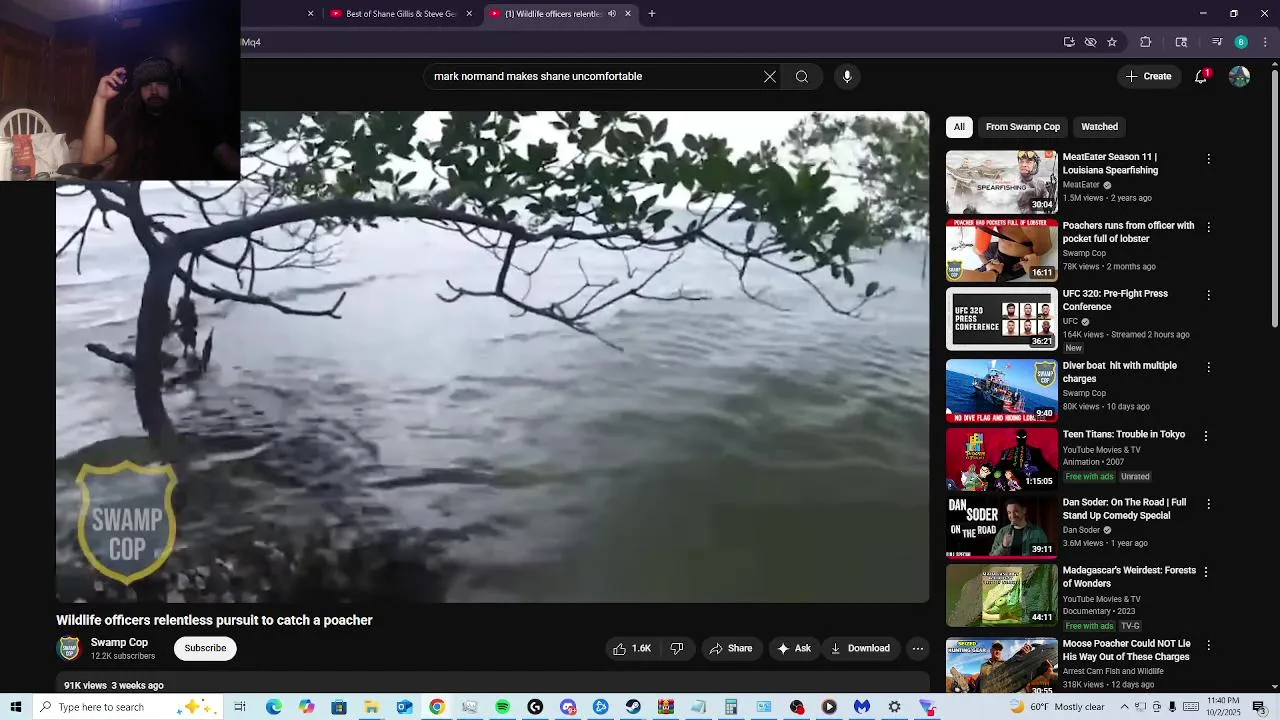Open YouTube notifications bell
This screenshot has height=720, width=1280.
tap(1201, 76)
